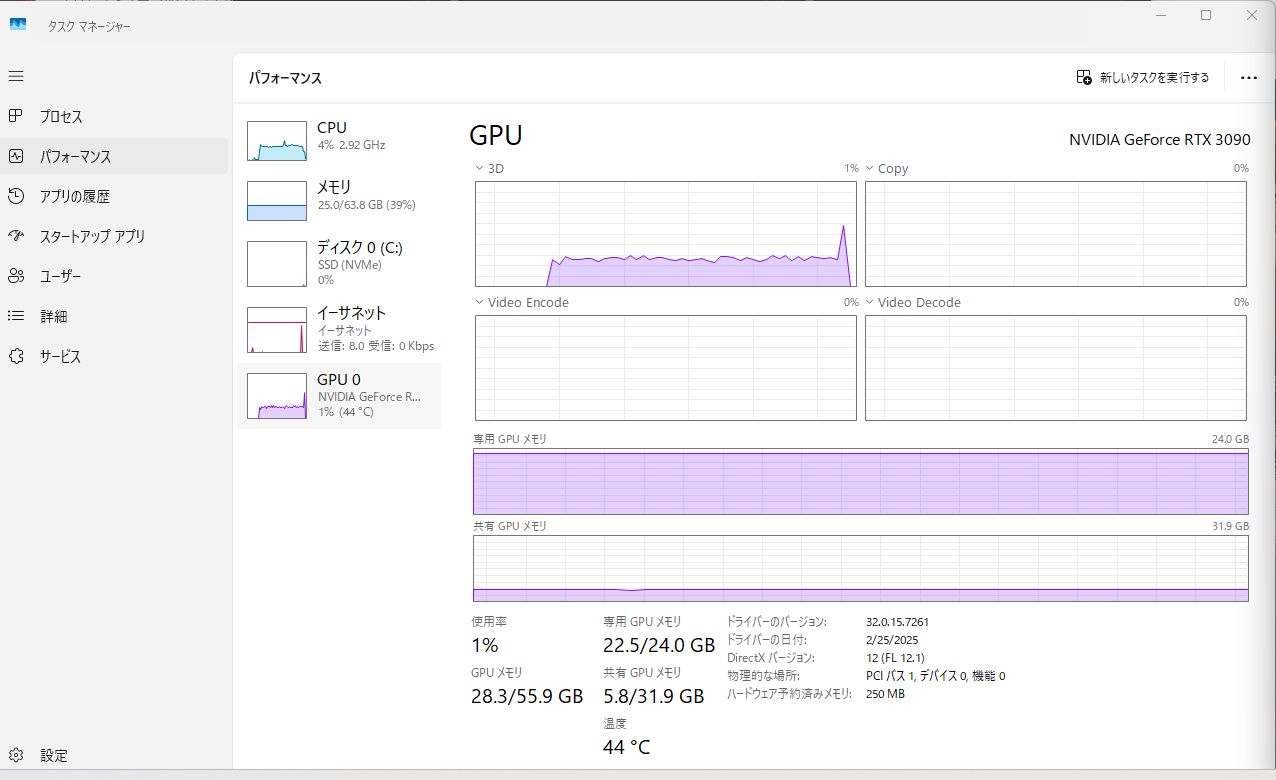Click the 24.0 GB graph max label
This screenshot has width=1276, height=780.
pos(1229,439)
